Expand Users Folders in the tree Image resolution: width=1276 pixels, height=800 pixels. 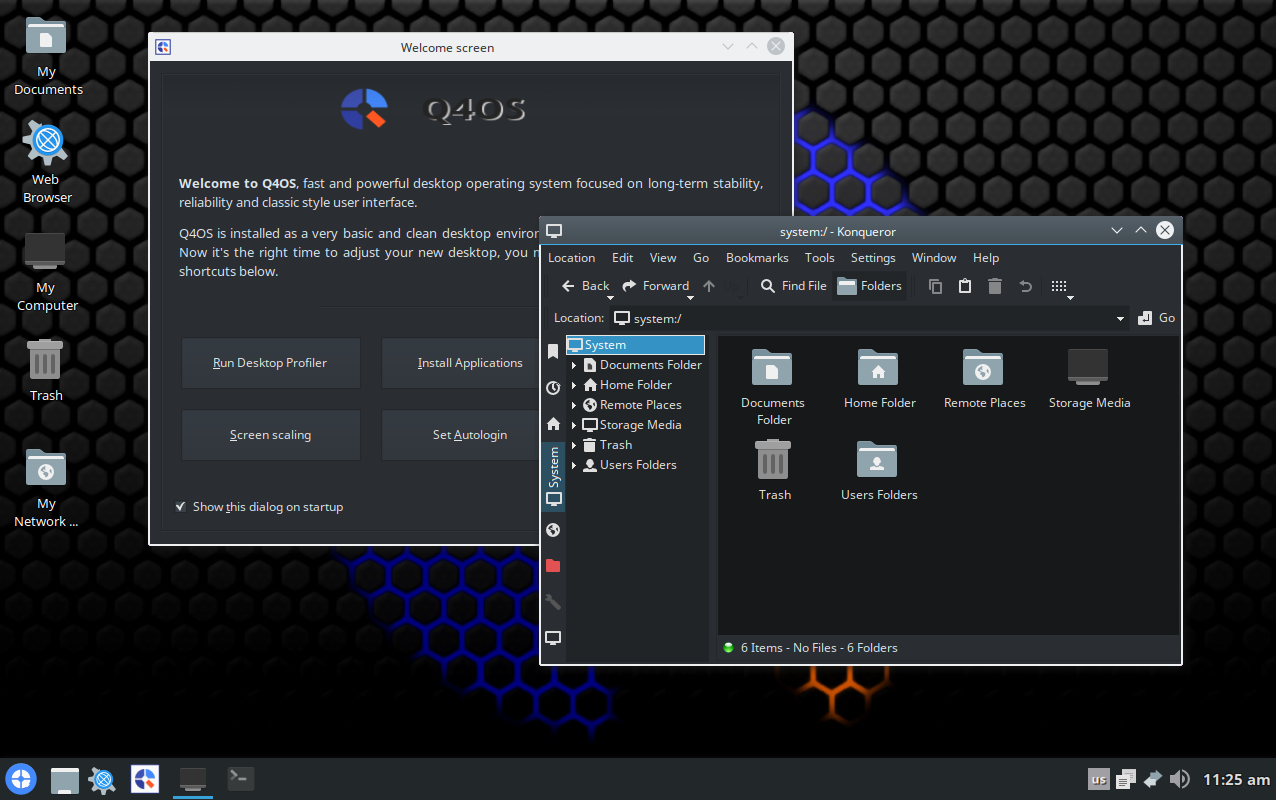click(x=574, y=465)
